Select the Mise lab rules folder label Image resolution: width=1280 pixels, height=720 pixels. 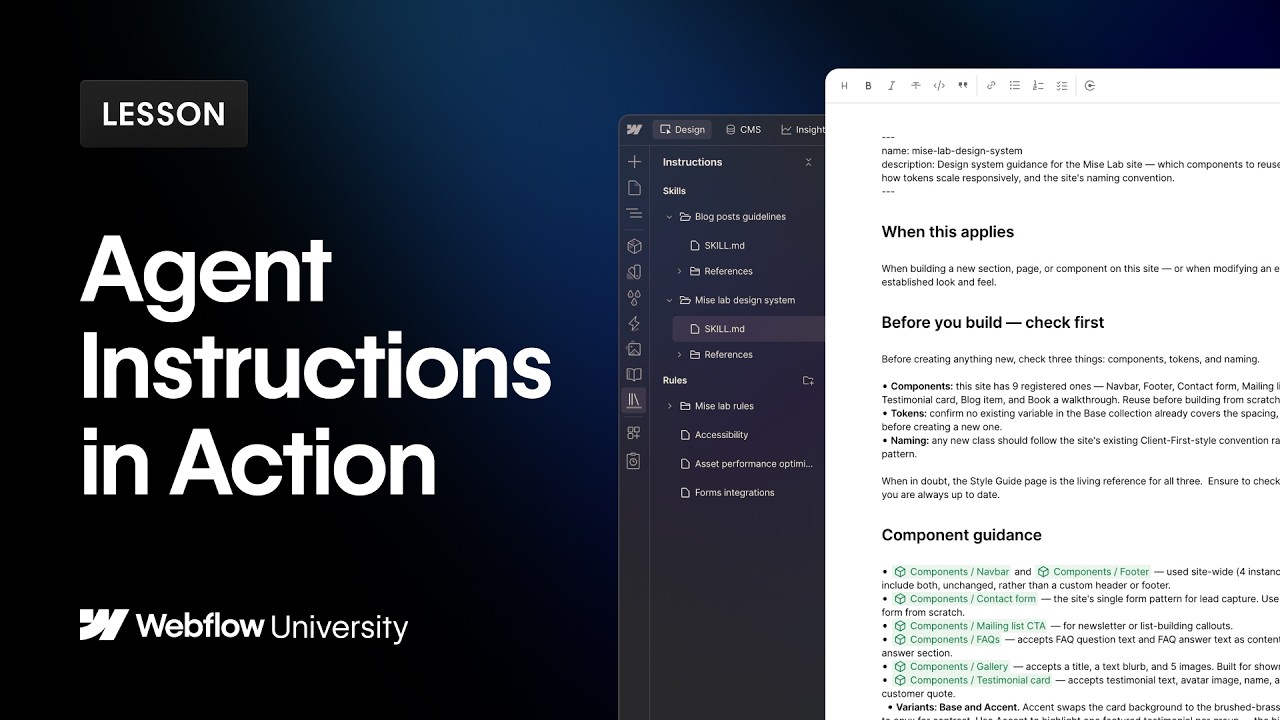pos(724,406)
